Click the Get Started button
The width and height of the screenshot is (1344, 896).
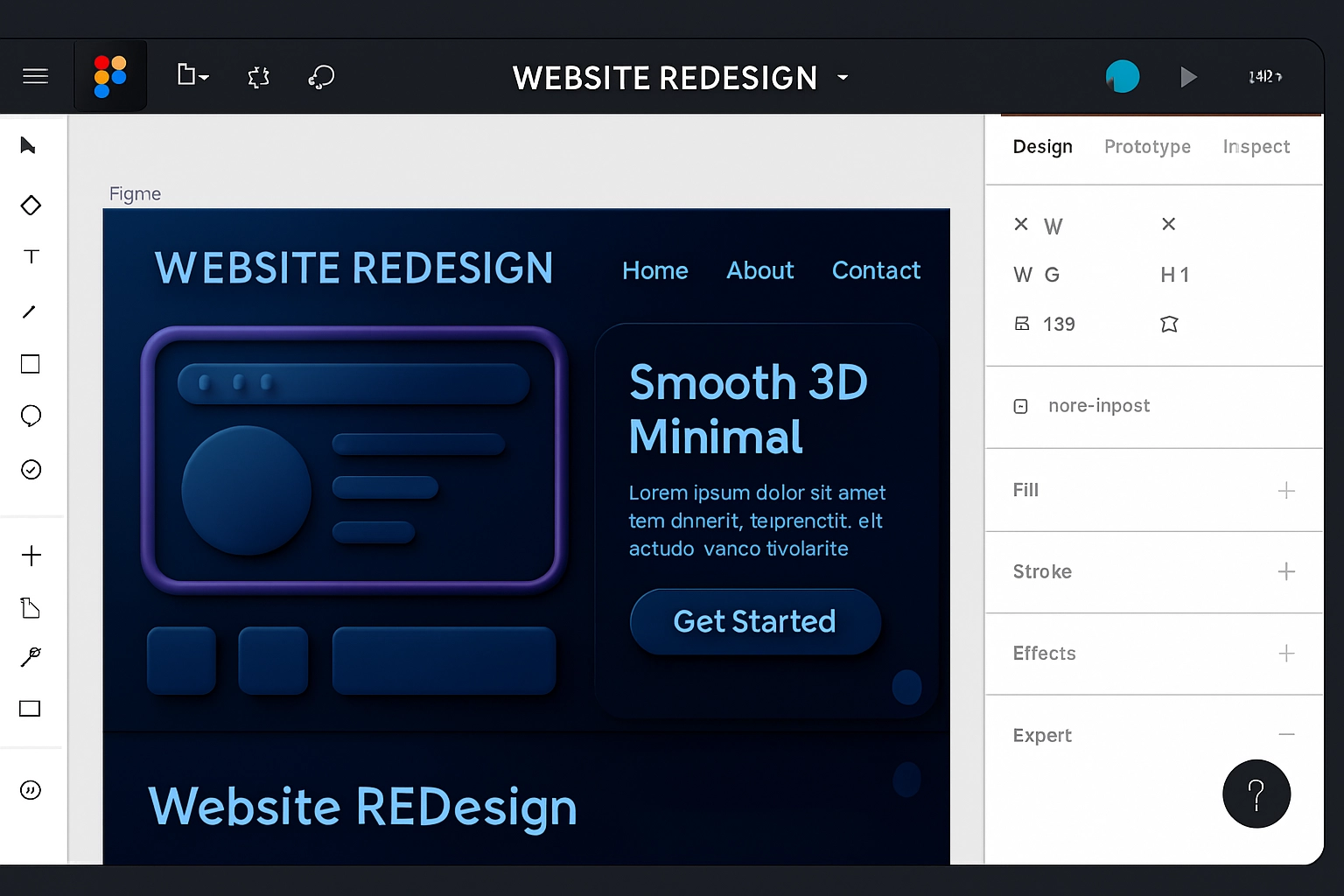coord(754,621)
